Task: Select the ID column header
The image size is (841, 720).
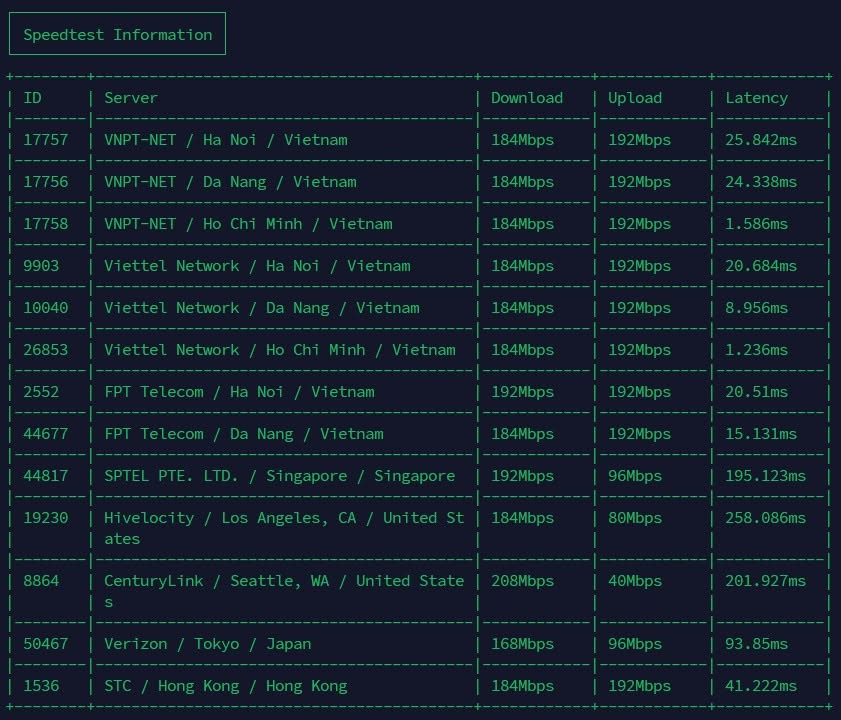Action: [32, 98]
